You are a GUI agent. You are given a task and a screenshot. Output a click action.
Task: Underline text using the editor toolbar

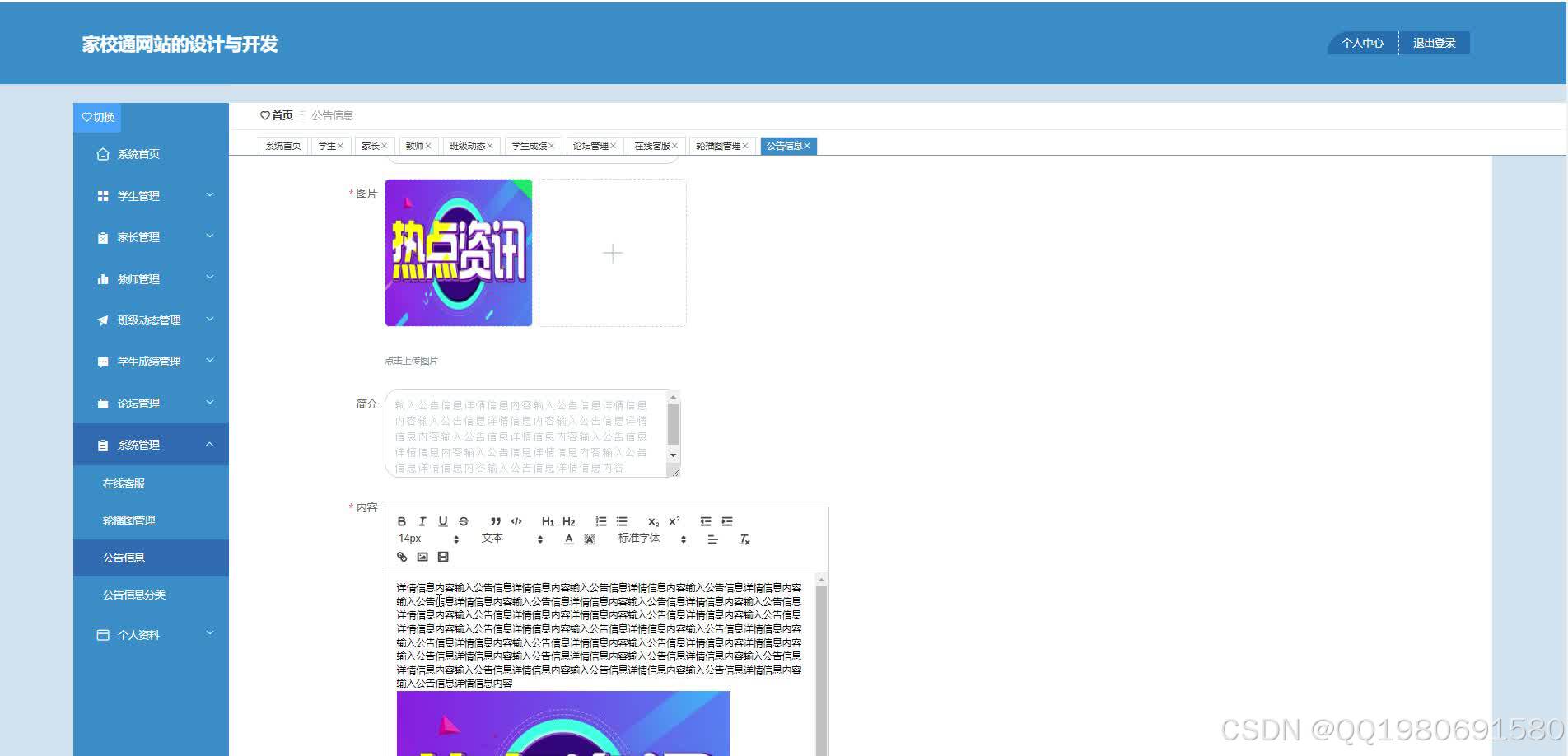[443, 521]
